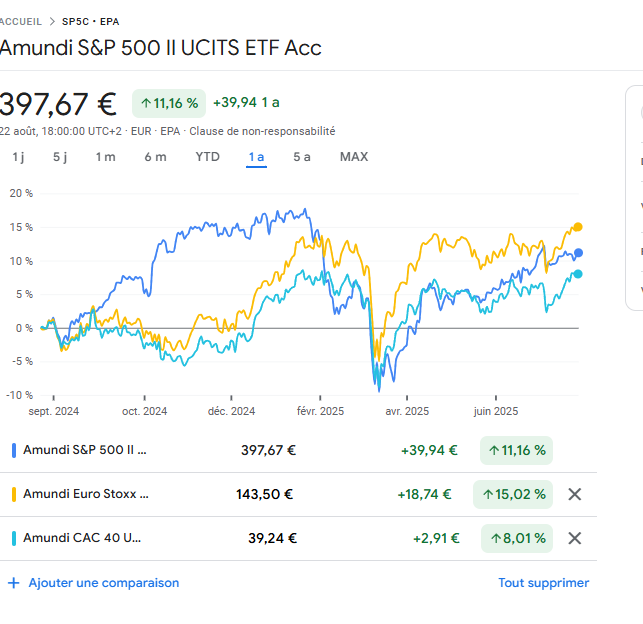Screen dimensions: 643x624
Task: Show the 6 m chart range
Action: click(x=155, y=157)
